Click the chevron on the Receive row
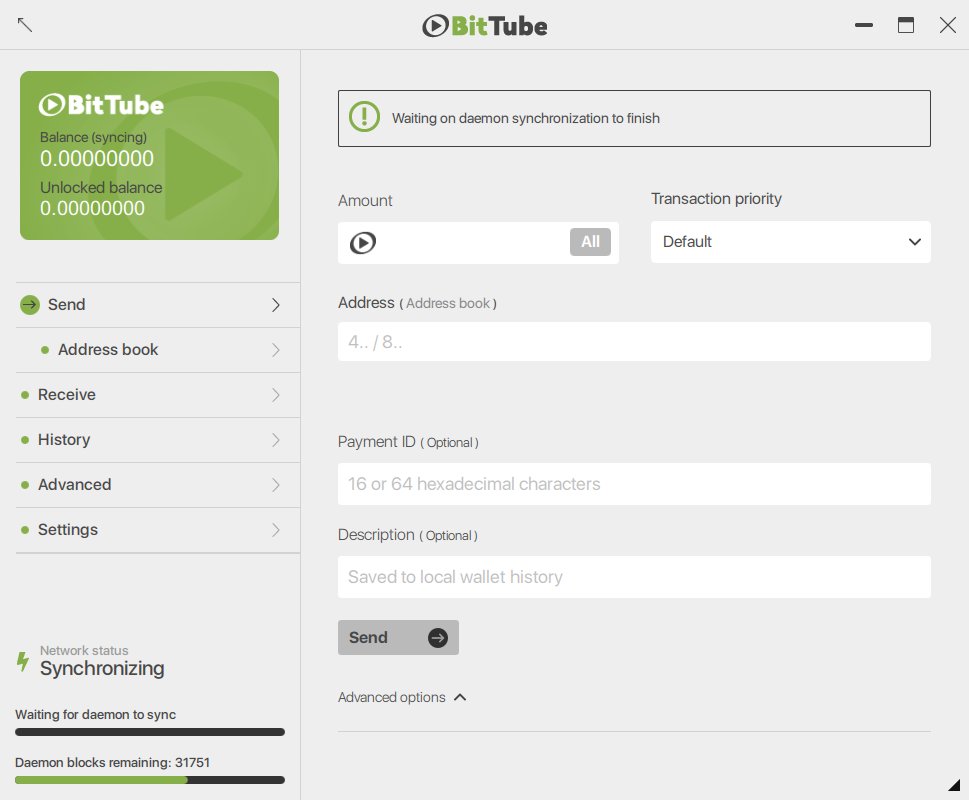Image resolution: width=969 pixels, height=800 pixels. click(276, 395)
